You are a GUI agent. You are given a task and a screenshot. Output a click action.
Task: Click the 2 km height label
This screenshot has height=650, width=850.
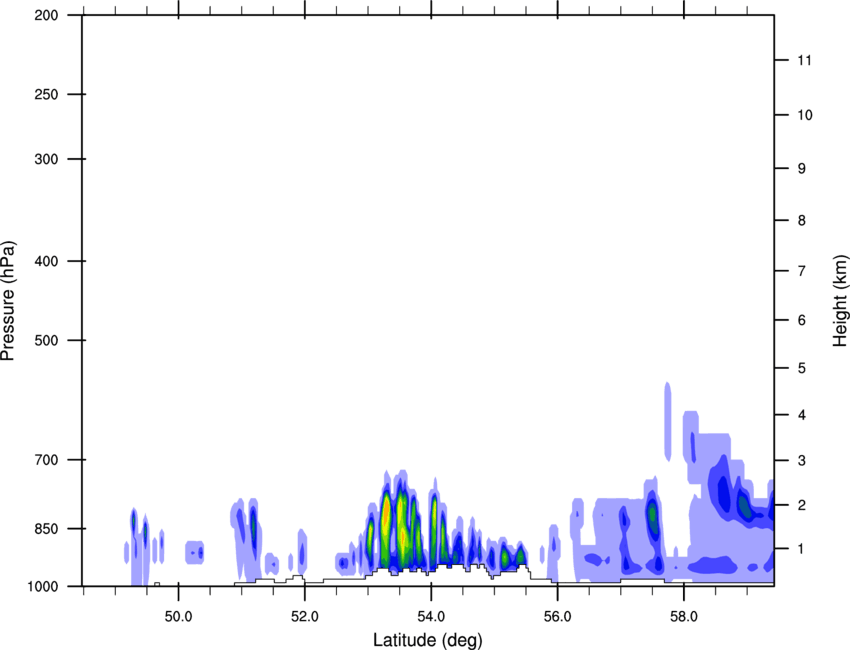click(x=802, y=505)
